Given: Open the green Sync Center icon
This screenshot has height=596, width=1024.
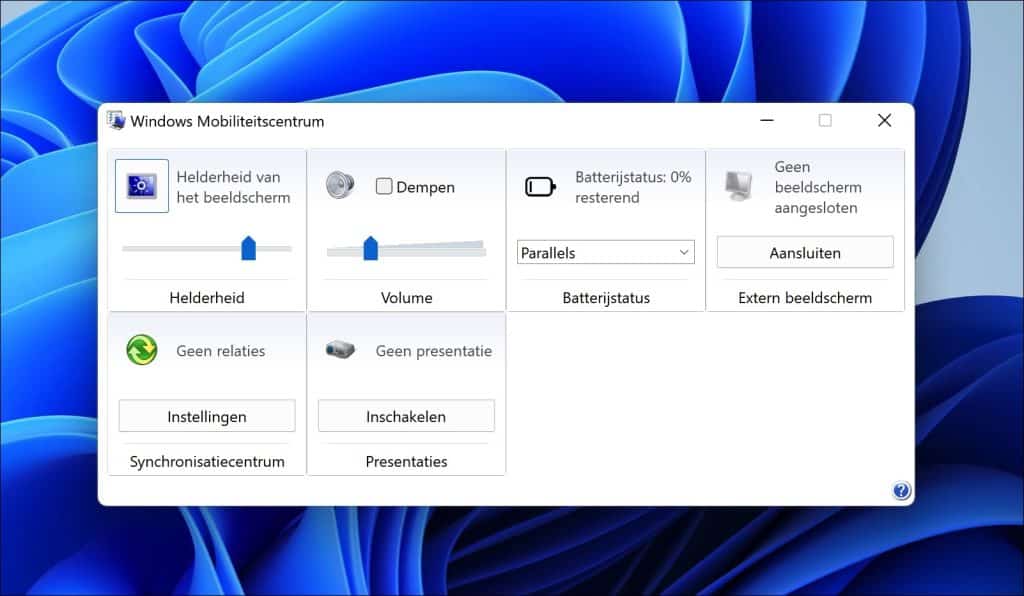Looking at the screenshot, I should (142, 350).
